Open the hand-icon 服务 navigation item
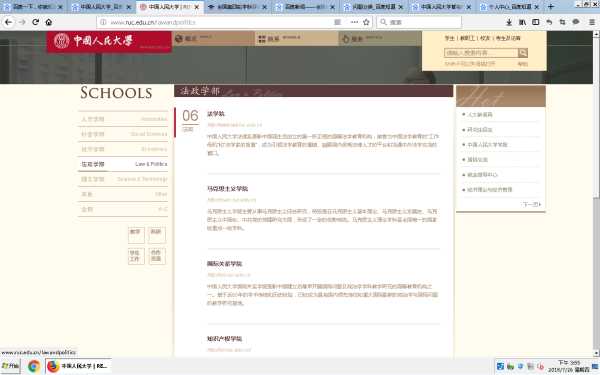 pos(380,39)
